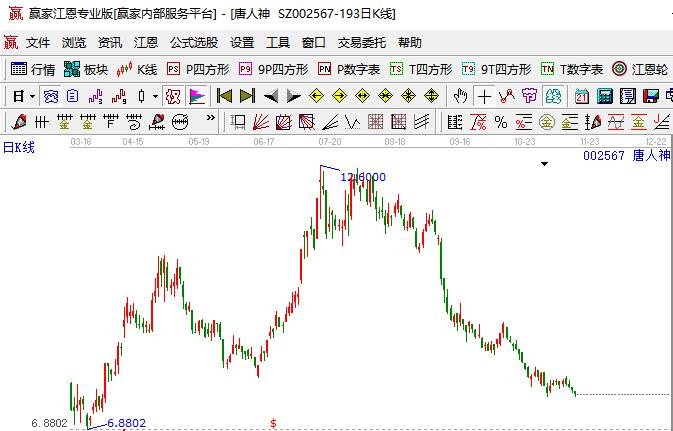This screenshot has width=673, height=431.
Task: Toggle the pink flag indicator icon
Action: [x=197, y=96]
